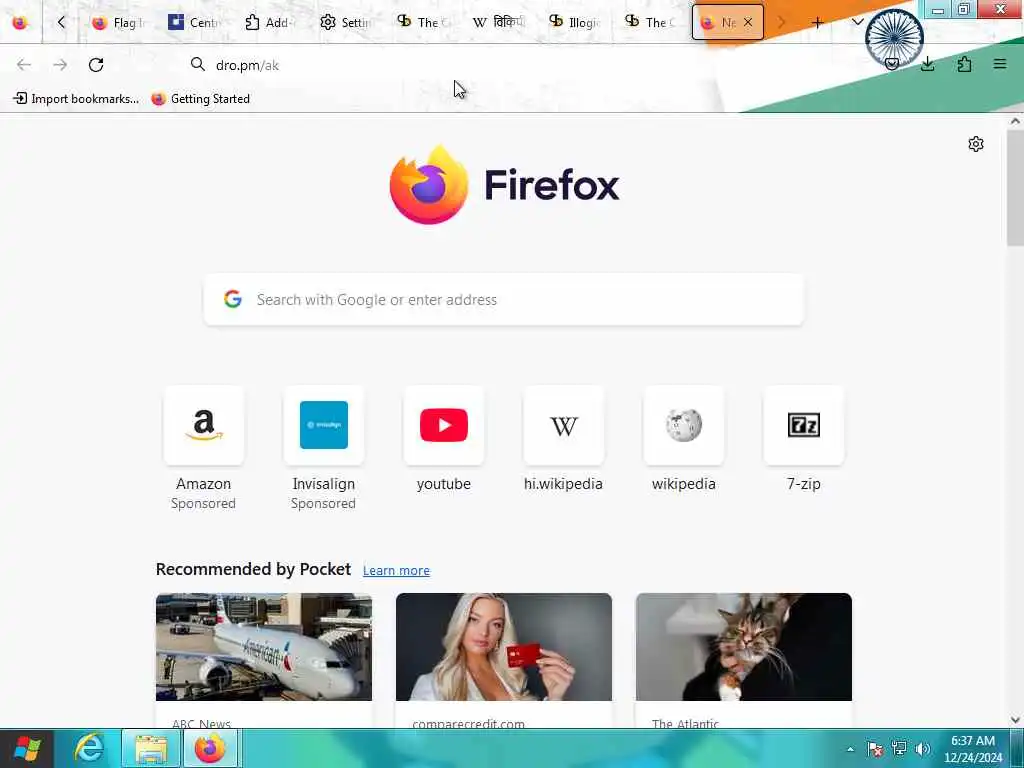This screenshot has height=768, width=1024.
Task: Open the Hindi Wikipedia tab
Action: click(498, 23)
